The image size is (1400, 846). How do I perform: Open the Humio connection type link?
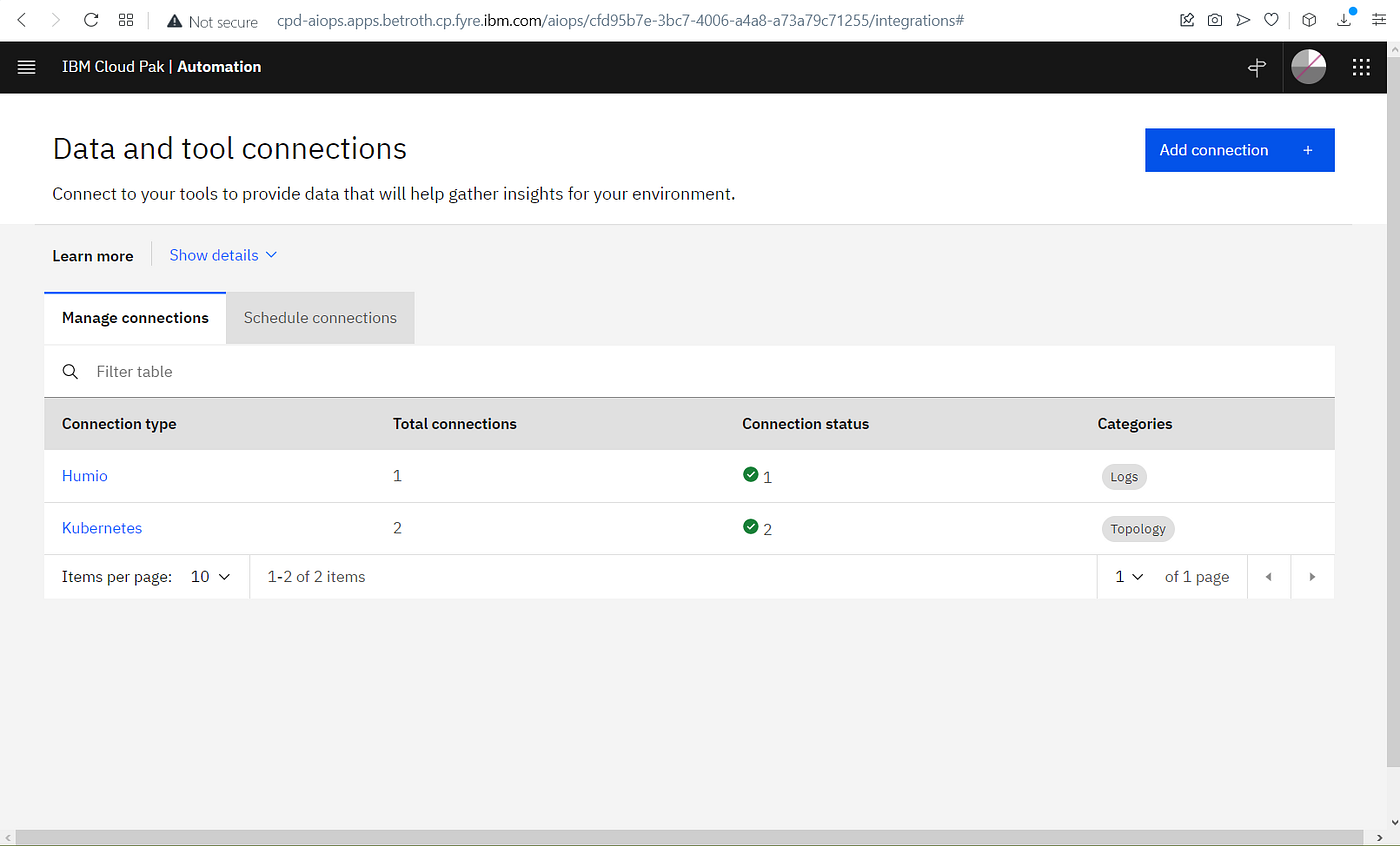(x=84, y=476)
